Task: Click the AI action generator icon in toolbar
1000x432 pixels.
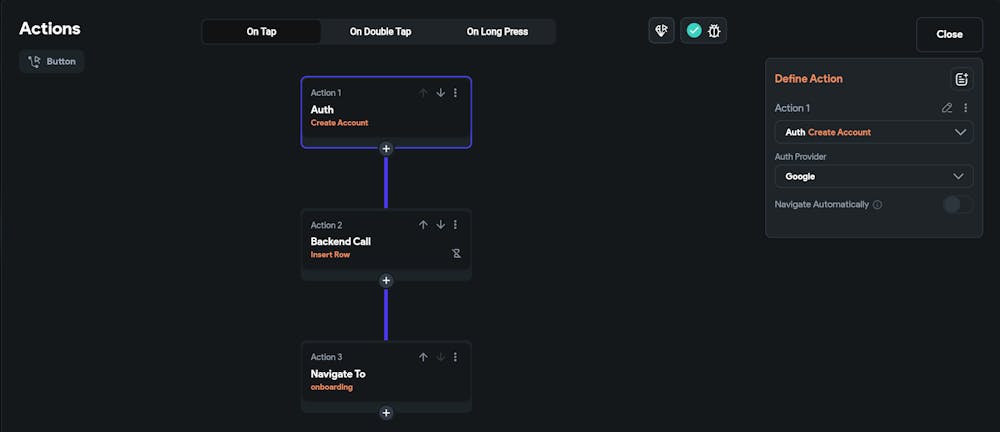Action: [661, 31]
